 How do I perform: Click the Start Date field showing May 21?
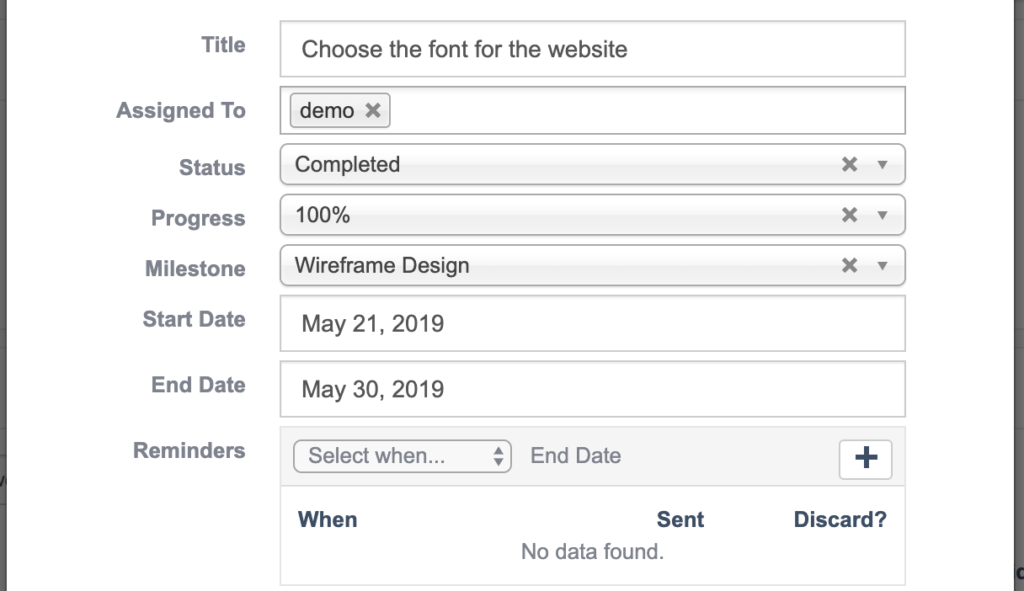coord(591,323)
